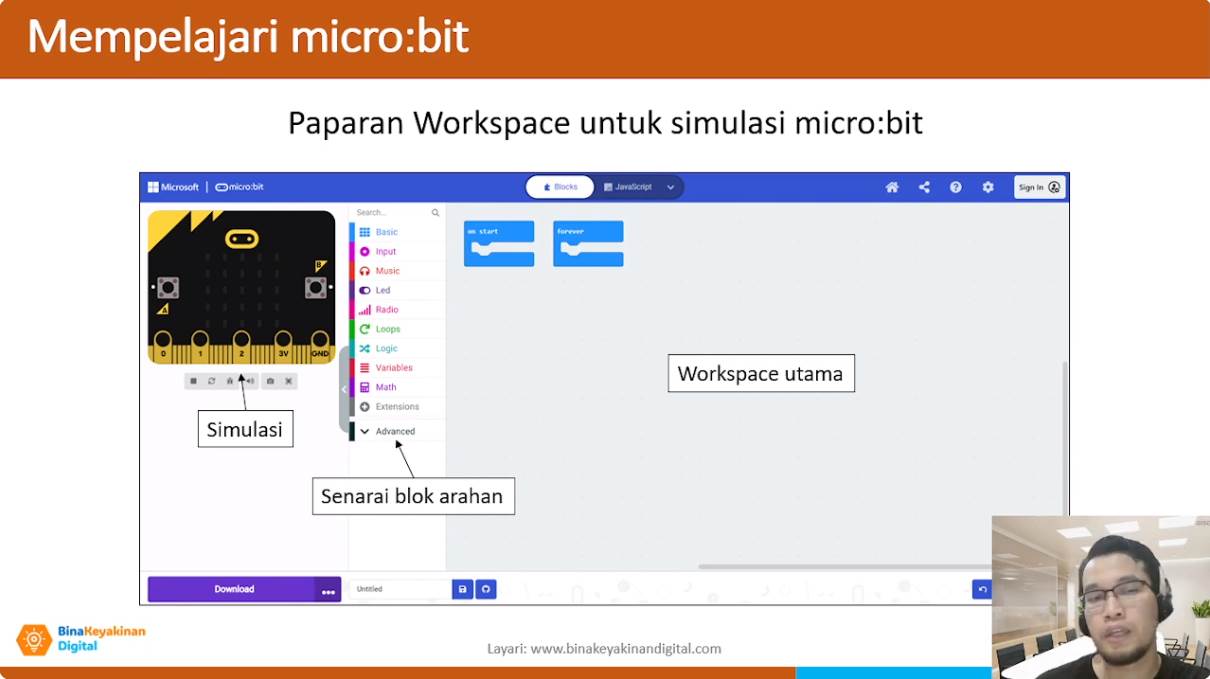Open the Basic blocks category
Image resolution: width=1210 pixels, height=679 pixels.
pos(386,232)
